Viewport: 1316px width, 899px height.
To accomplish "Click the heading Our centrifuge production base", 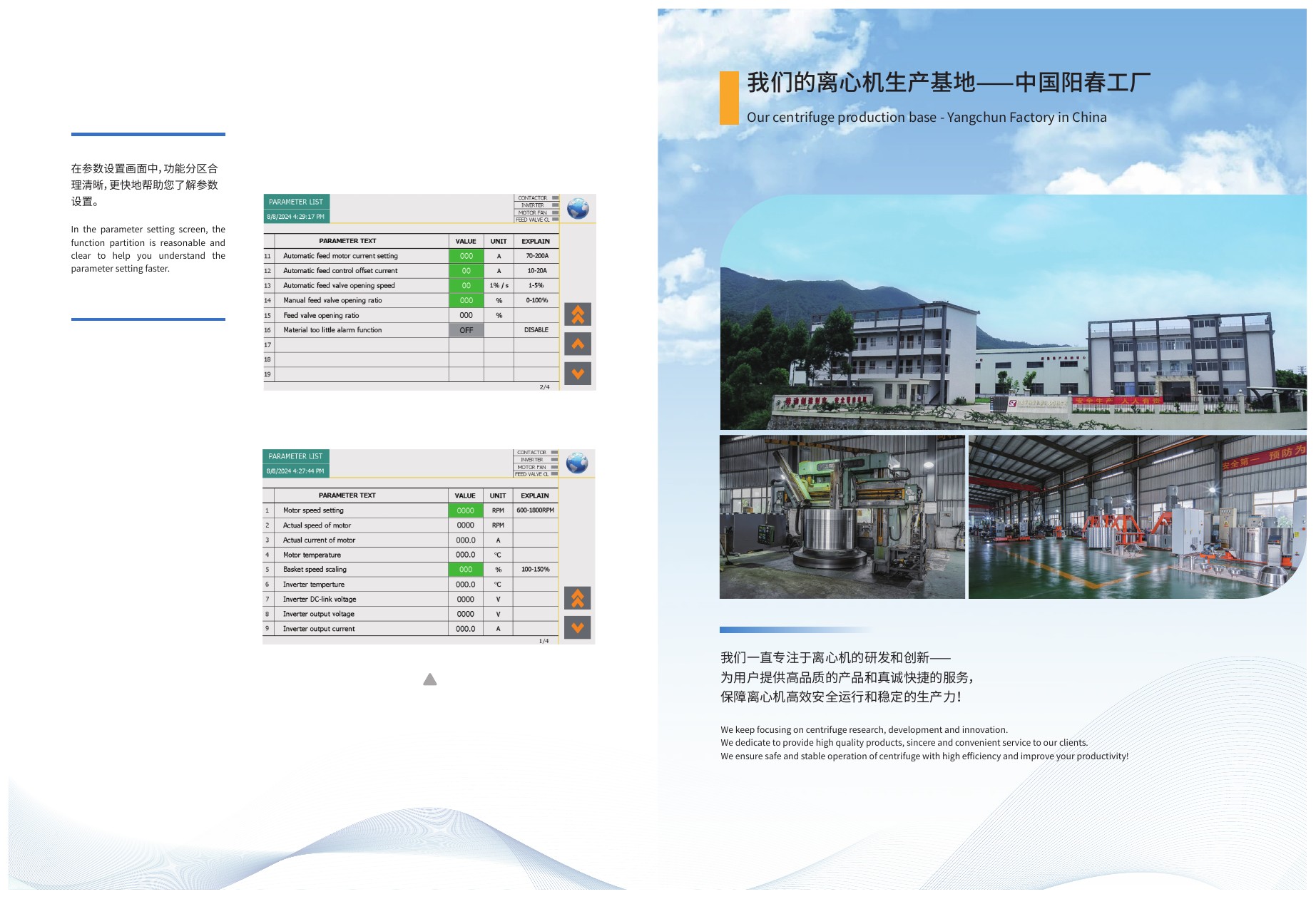I will (x=927, y=118).
